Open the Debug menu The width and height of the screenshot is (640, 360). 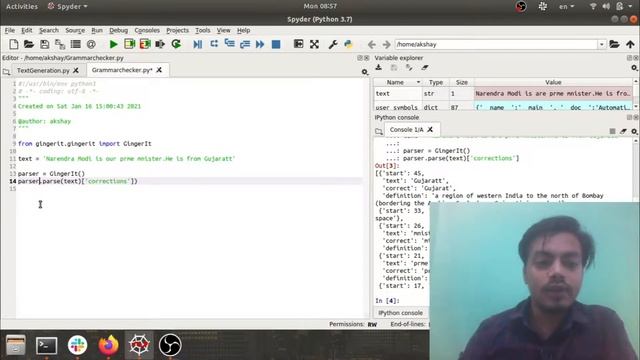point(118,30)
